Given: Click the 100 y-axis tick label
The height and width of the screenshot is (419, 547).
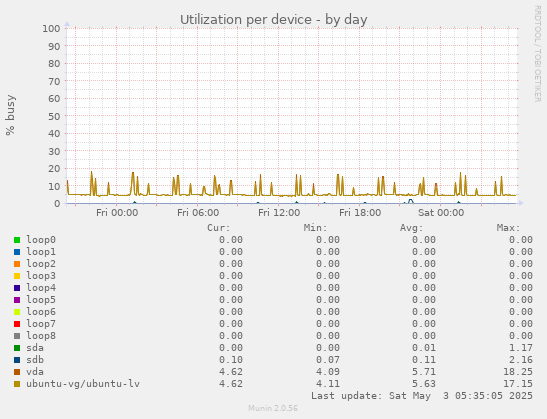Looking at the screenshot, I should tap(51, 29).
